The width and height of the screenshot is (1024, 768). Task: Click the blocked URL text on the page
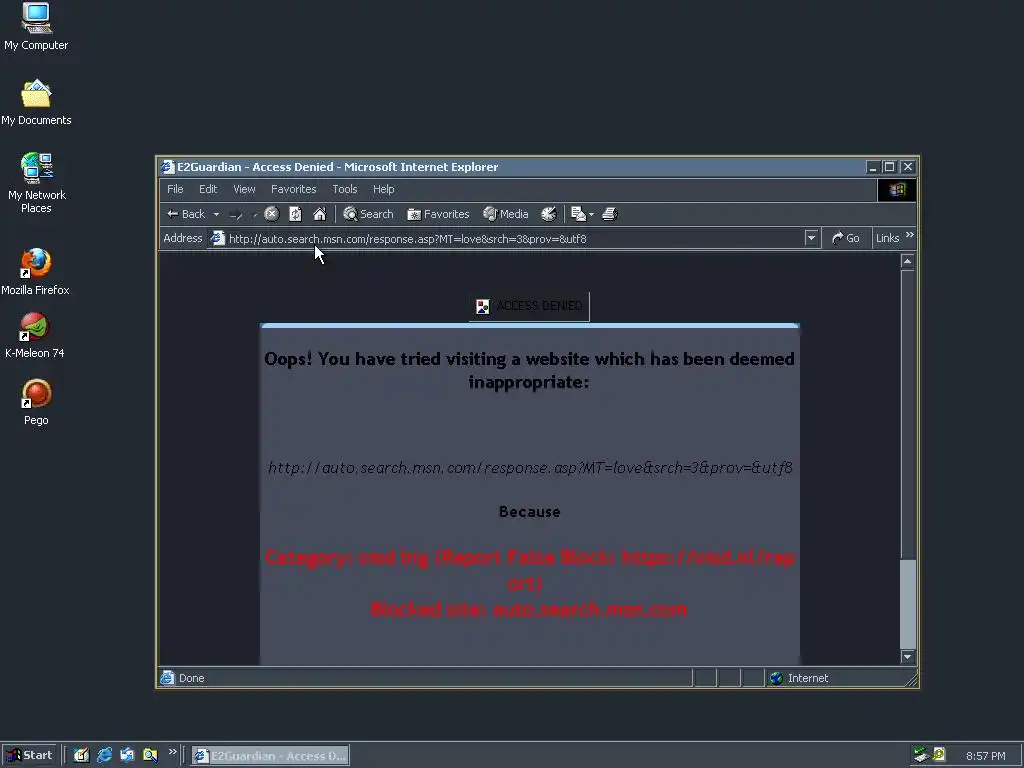click(x=530, y=468)
